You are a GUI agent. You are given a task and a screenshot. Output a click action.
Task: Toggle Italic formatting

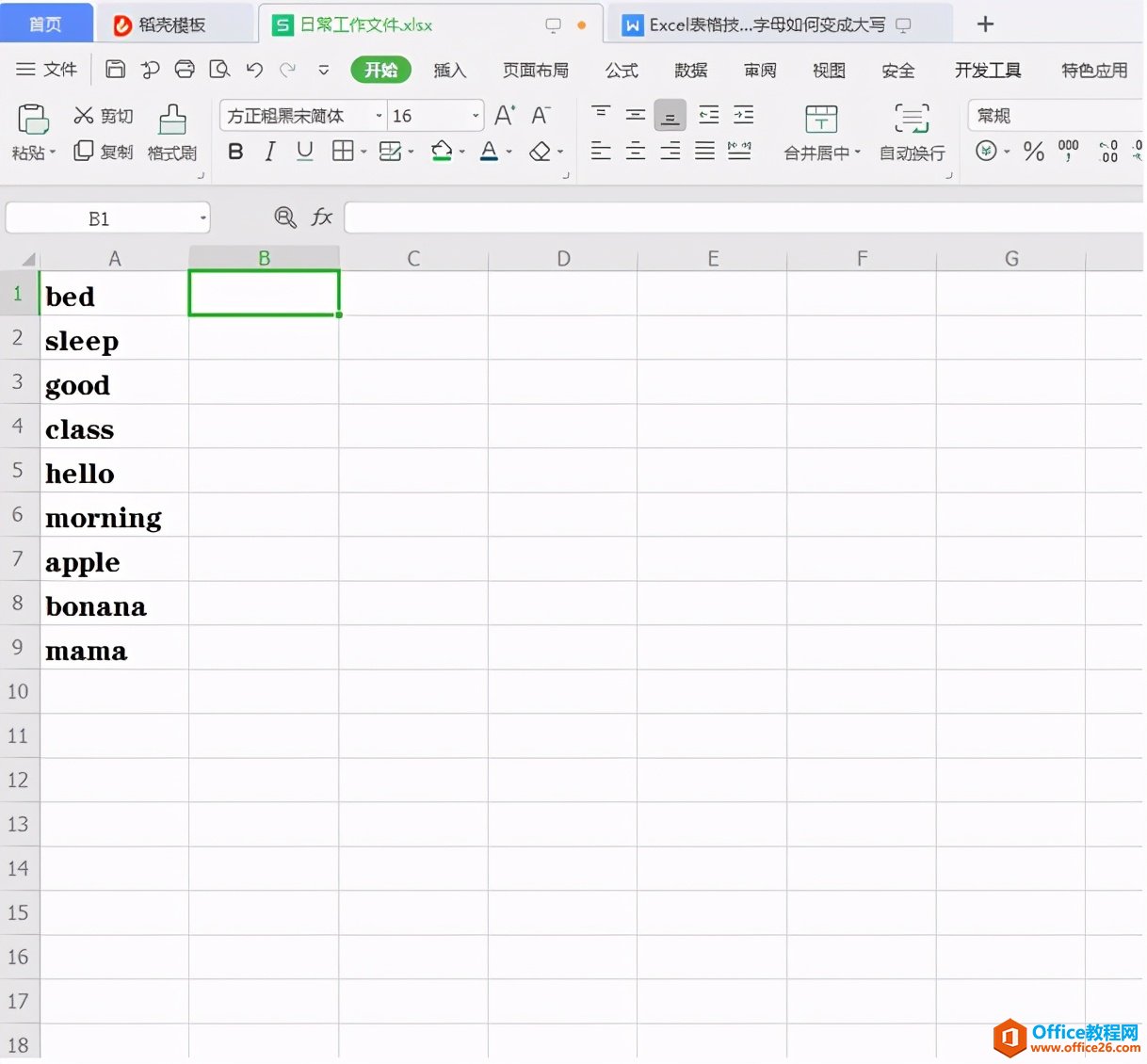click(x=270, y=152)
